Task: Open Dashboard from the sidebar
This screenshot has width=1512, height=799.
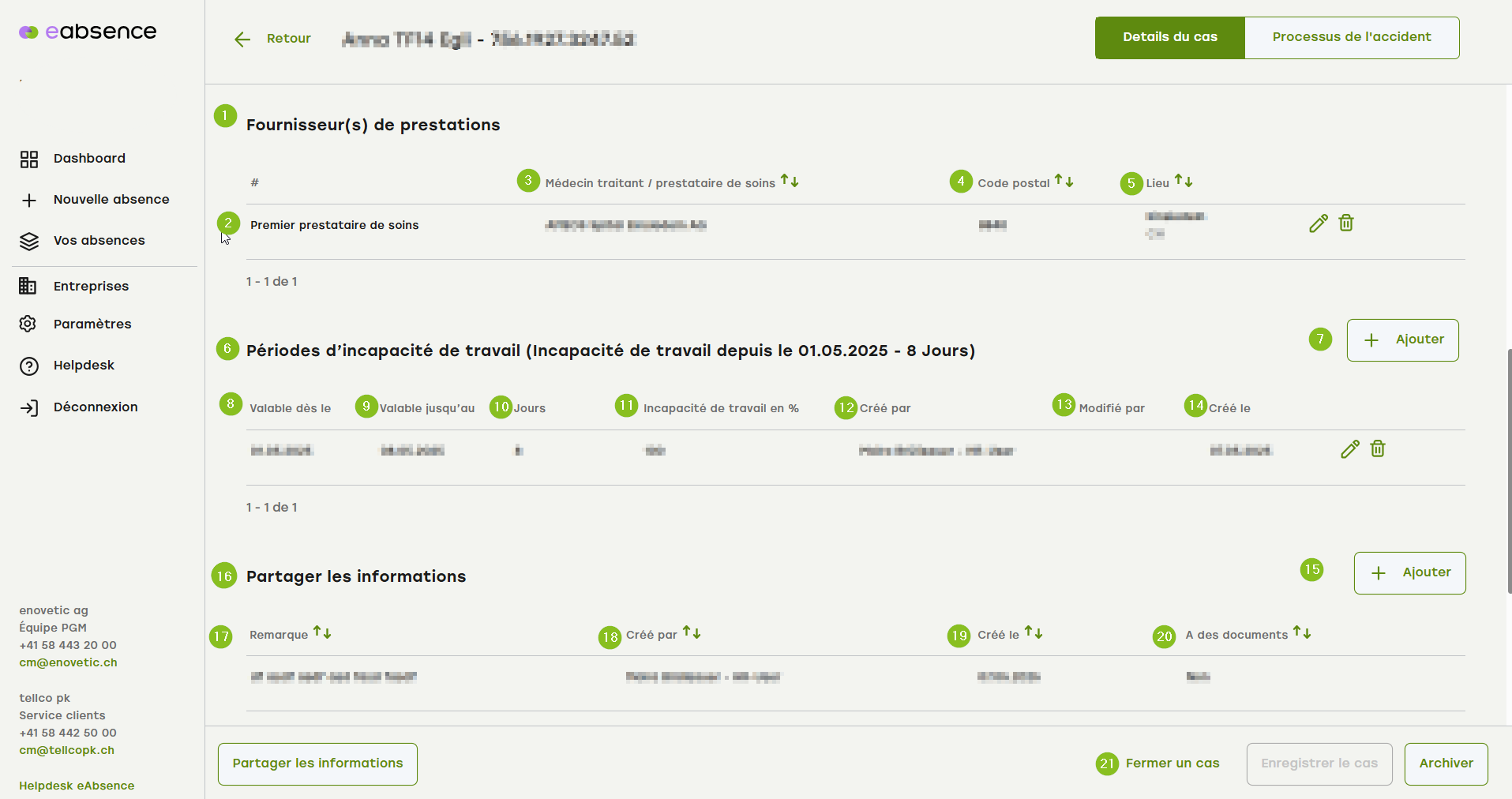Action: [x=88, y=159]
